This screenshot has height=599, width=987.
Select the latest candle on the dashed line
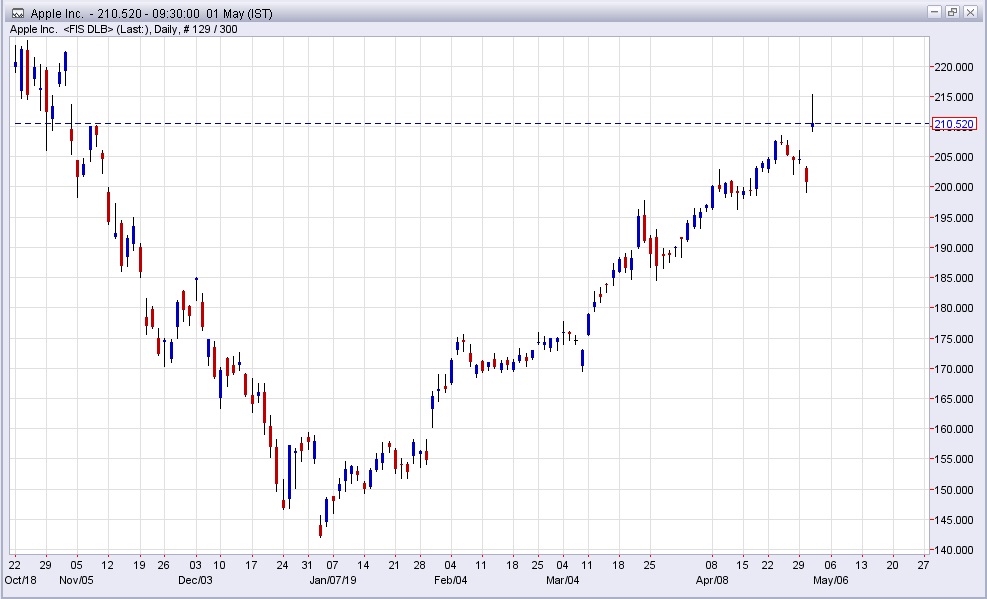(813, 124)
